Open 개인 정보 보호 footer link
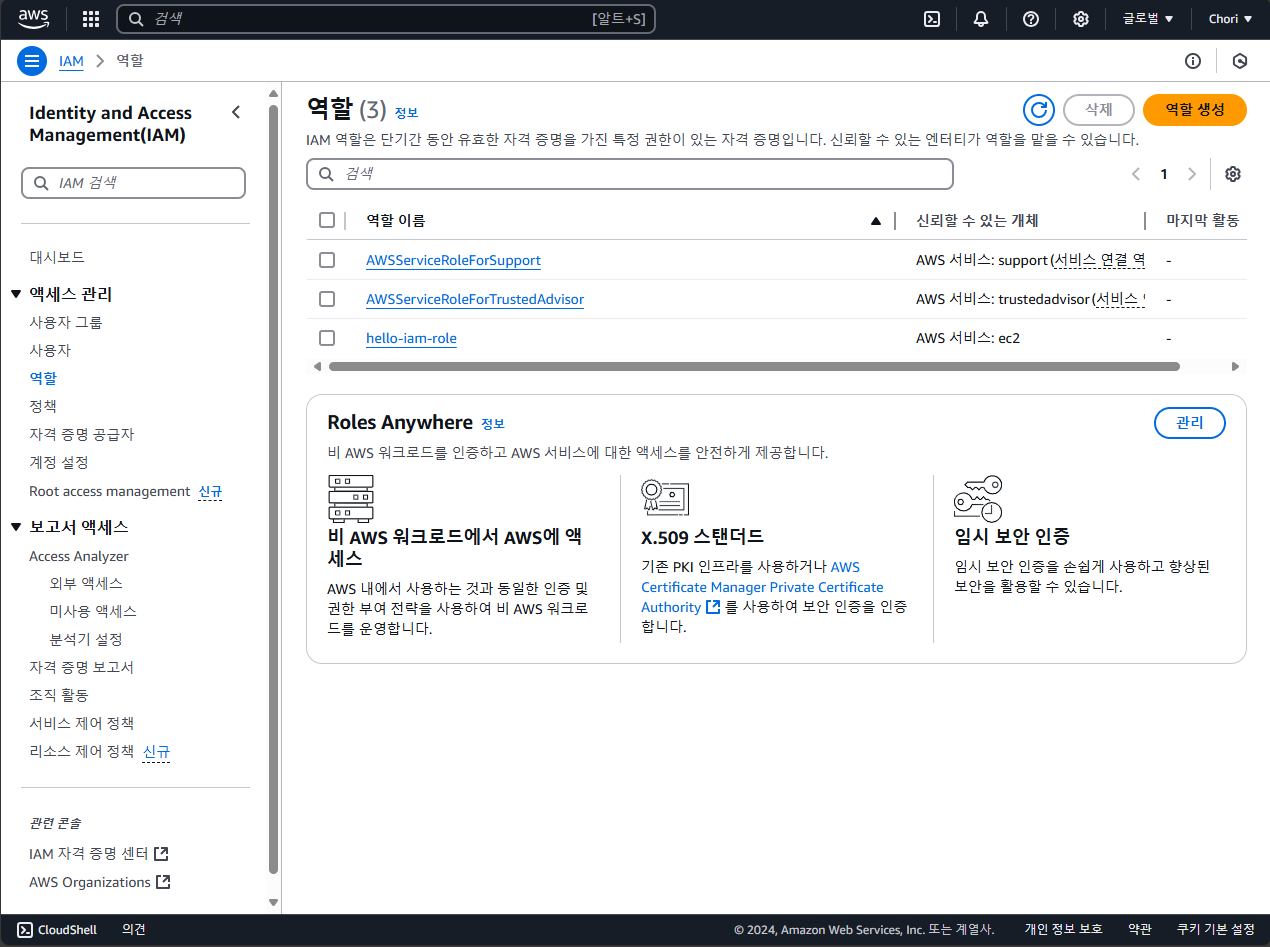The image size is (1270, 947). [1063, 930]
